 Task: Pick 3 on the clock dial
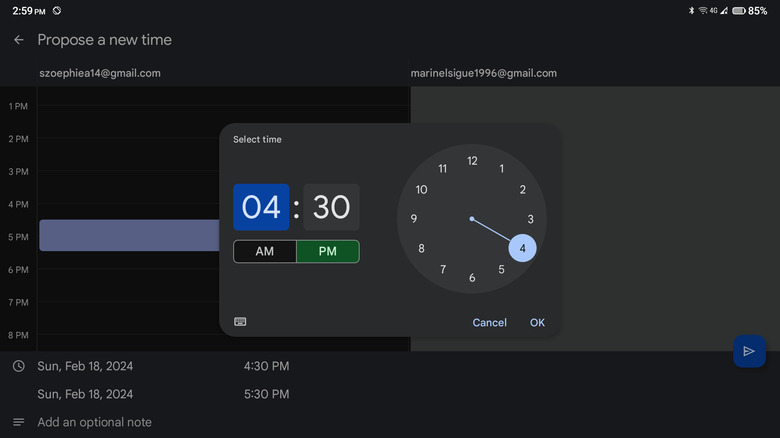coord(531,219)
